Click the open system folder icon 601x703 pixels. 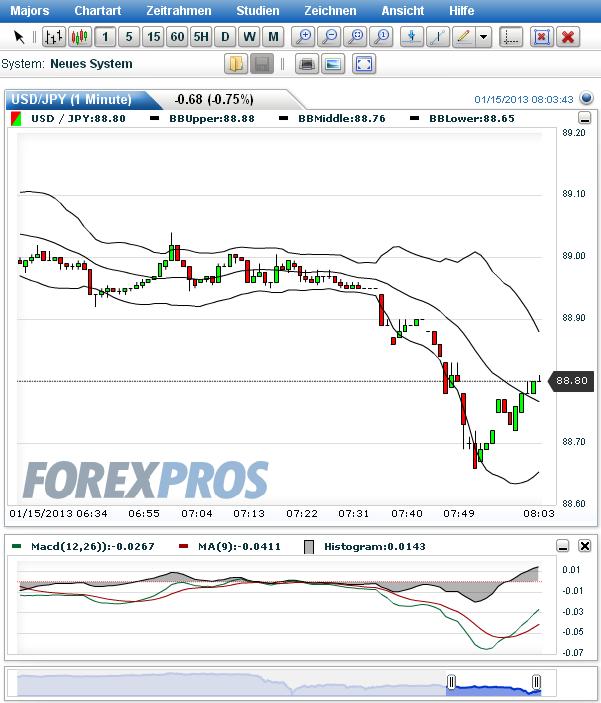236,64
